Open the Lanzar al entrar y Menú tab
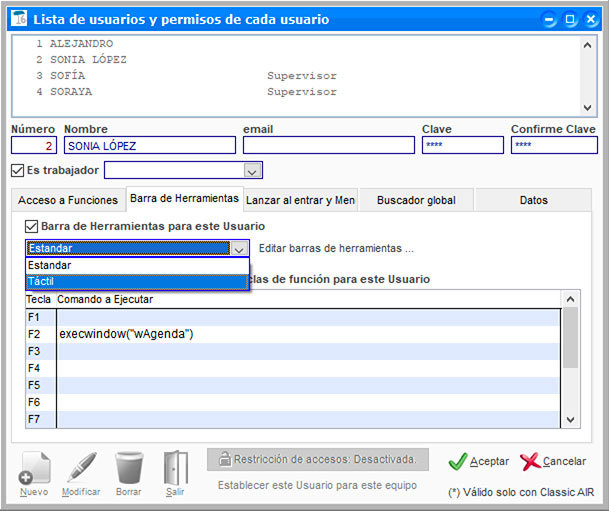The image size is (609, 511). click(300, 200)
